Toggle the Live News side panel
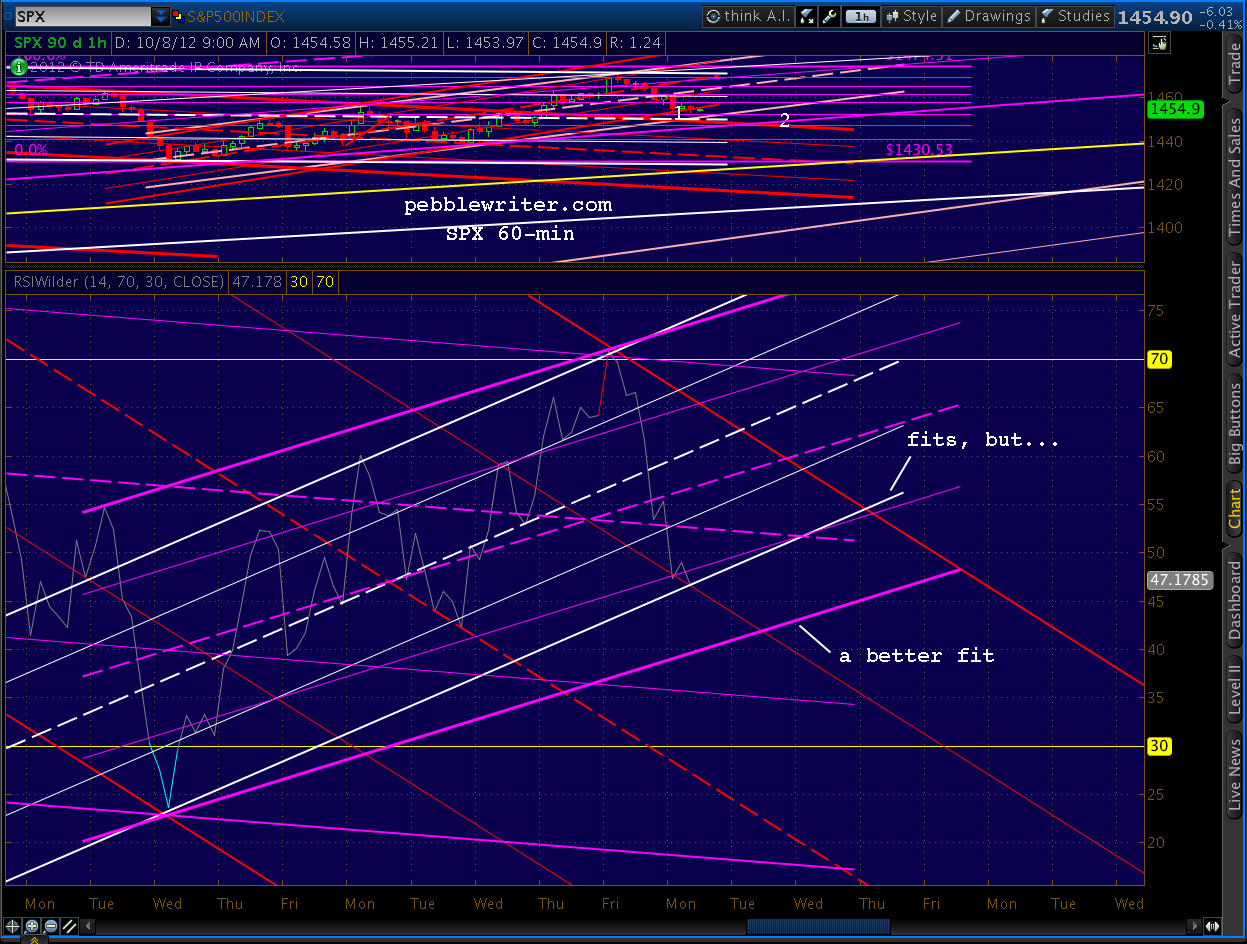Viewport: 1247px width, 944px height. (1235, 776)
